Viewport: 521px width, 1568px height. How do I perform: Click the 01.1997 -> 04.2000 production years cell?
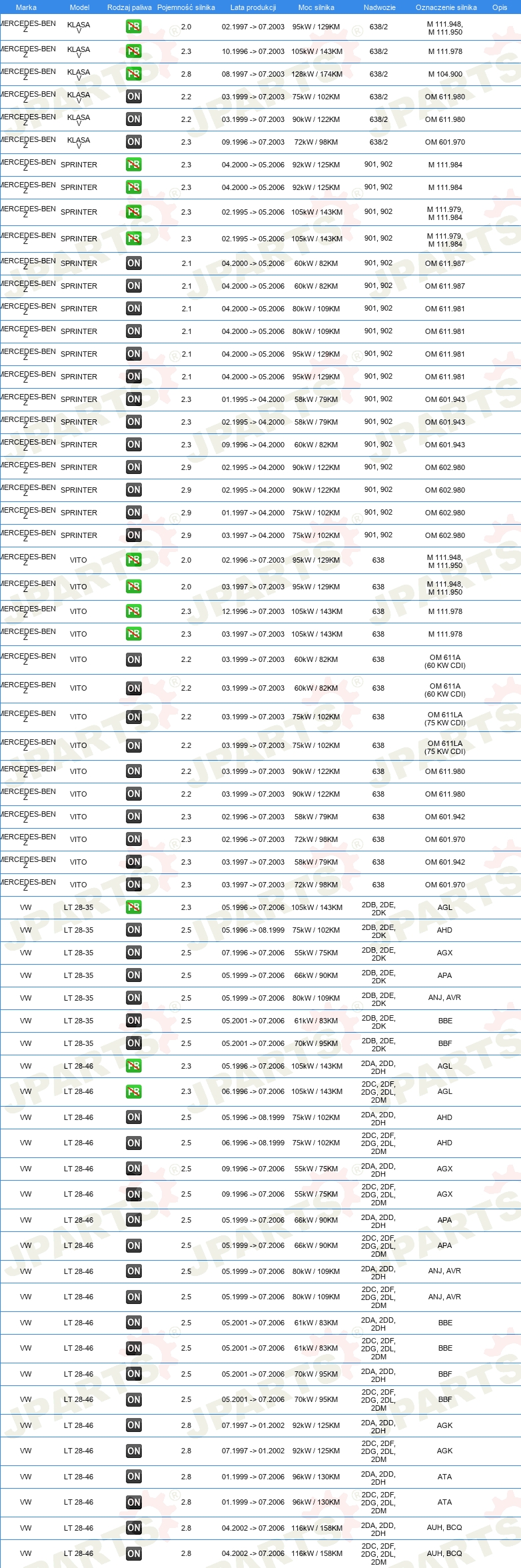pyautogui.click(x=253, y=513)
